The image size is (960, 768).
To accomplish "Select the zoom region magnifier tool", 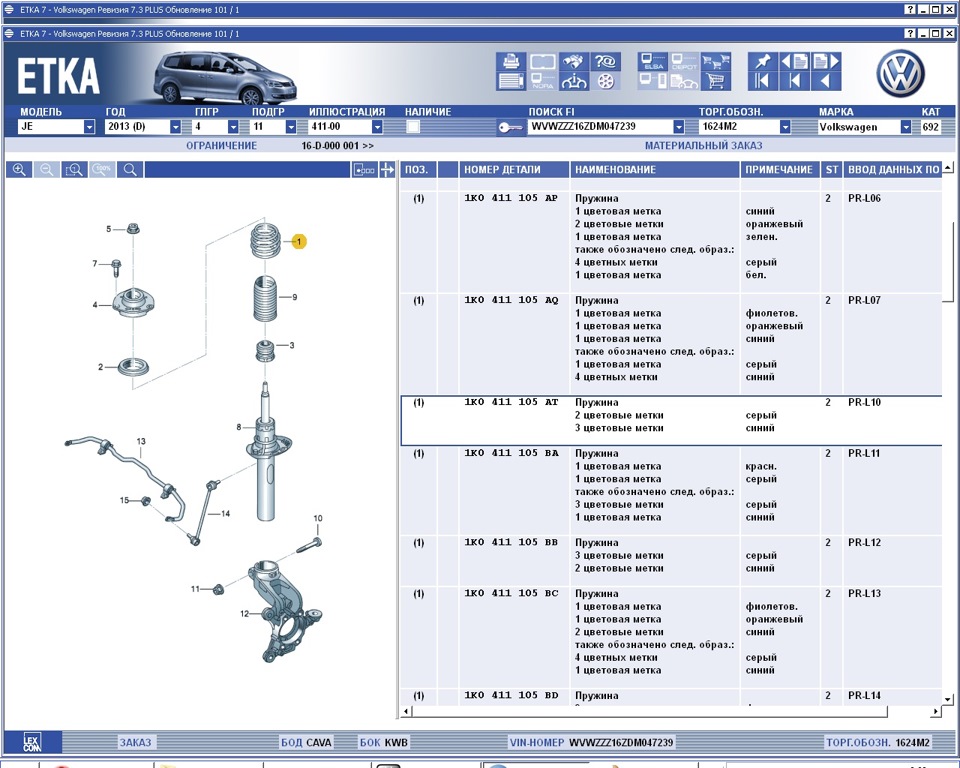I will (x=75, y=170).
